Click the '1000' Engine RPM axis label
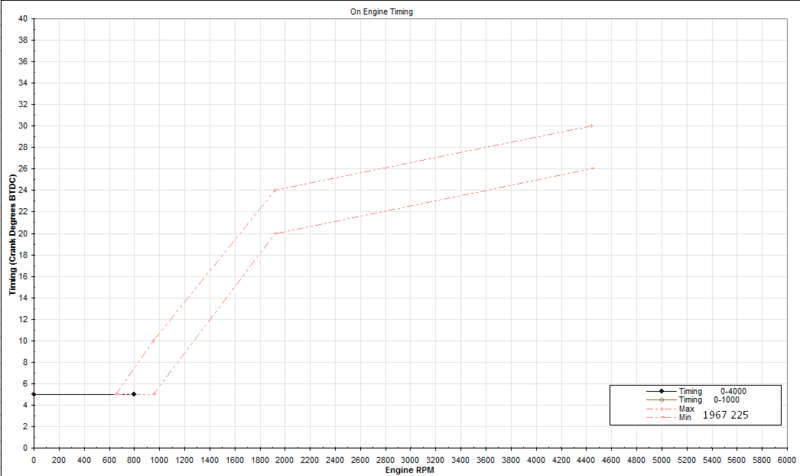800x476 pixels. tap(159, 460)
